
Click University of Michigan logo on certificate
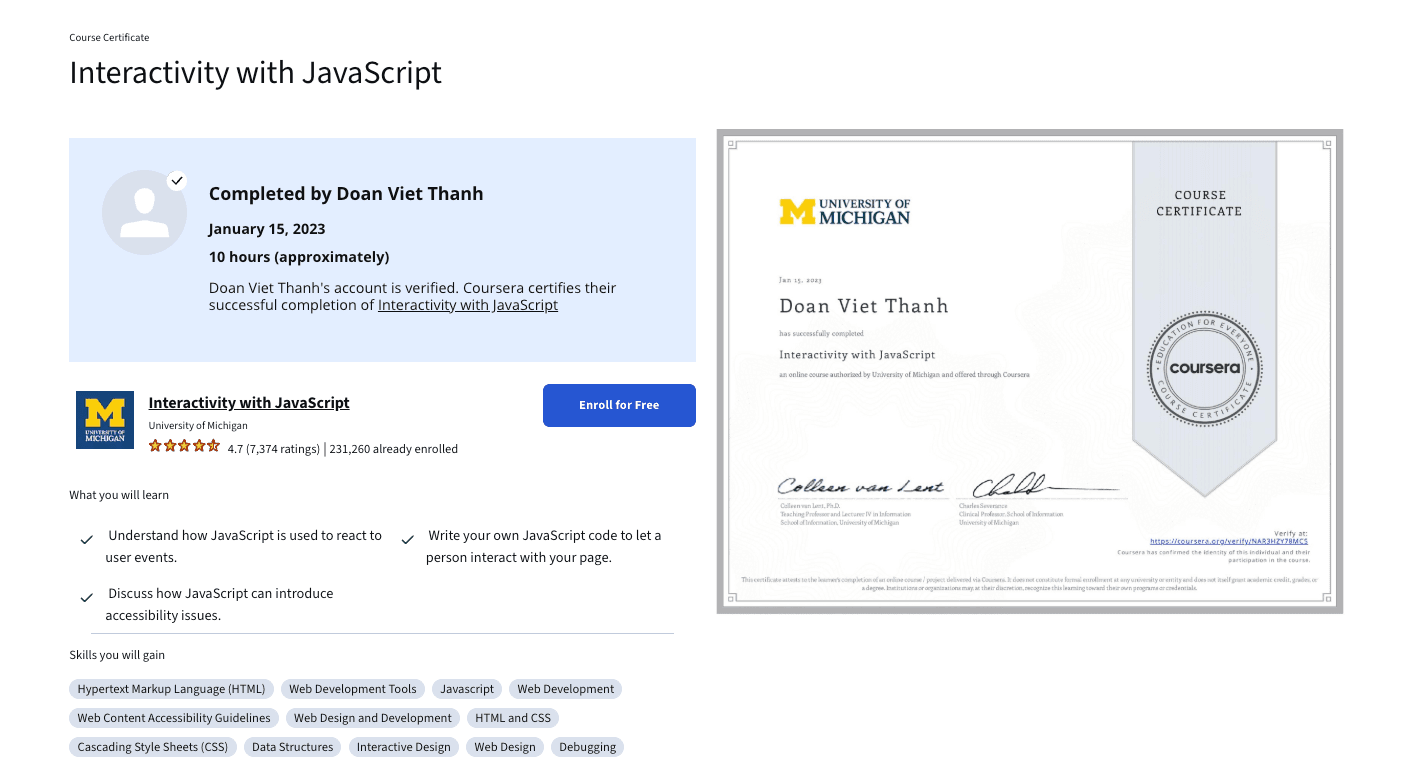coord(845,211)
